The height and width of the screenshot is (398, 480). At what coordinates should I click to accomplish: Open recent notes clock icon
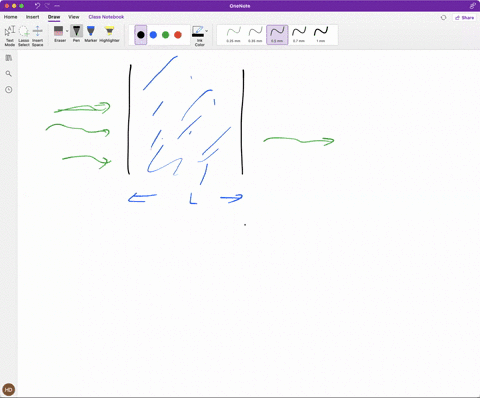[x=9, y=90]
